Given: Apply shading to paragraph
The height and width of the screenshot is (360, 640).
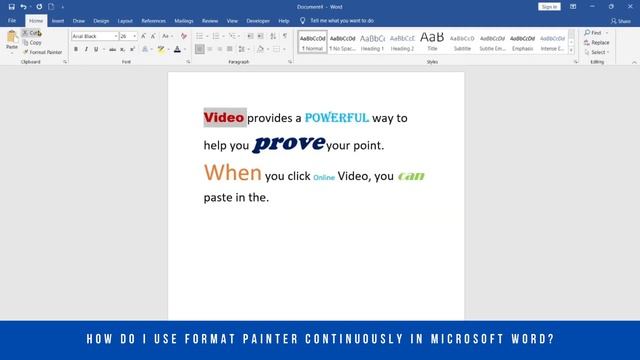Looking at the screenshot, I should 260,49.
